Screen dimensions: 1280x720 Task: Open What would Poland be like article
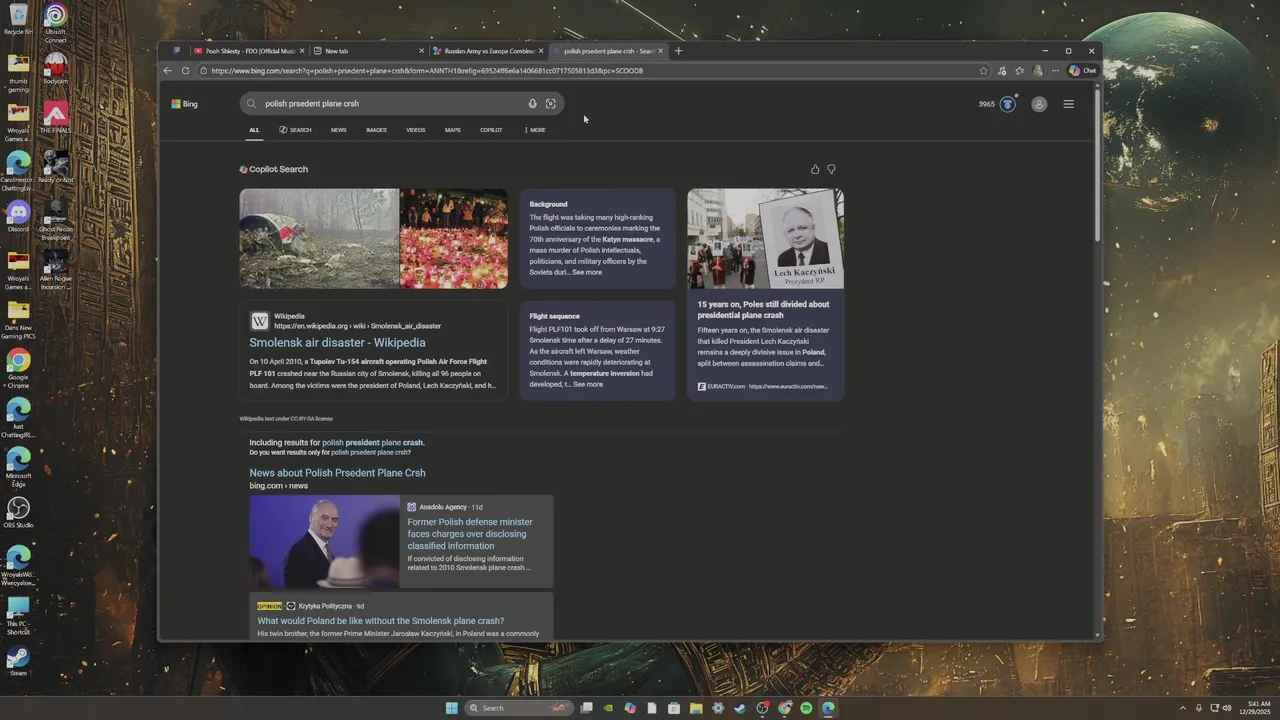pyautogui.click(x=381, y=621)
